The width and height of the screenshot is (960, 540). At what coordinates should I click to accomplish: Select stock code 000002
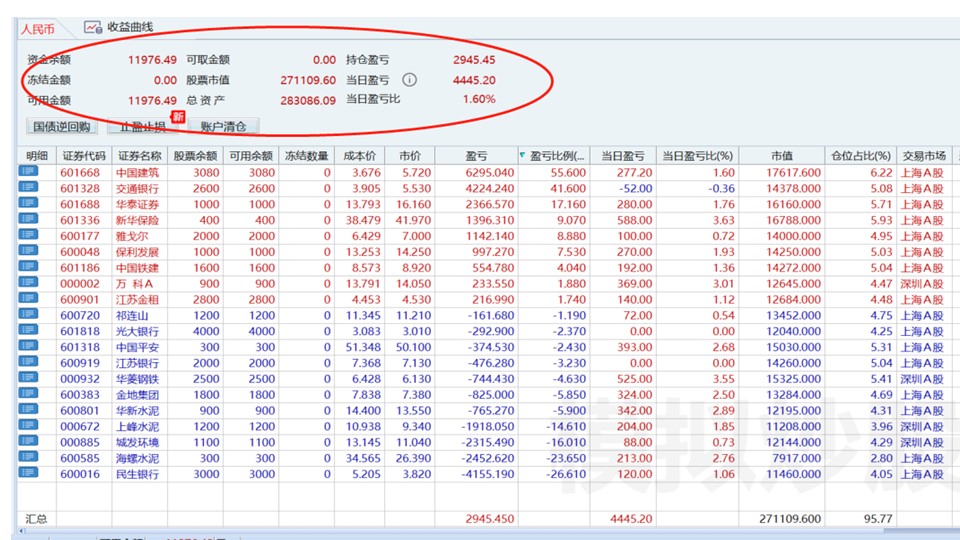pos(80,284)
